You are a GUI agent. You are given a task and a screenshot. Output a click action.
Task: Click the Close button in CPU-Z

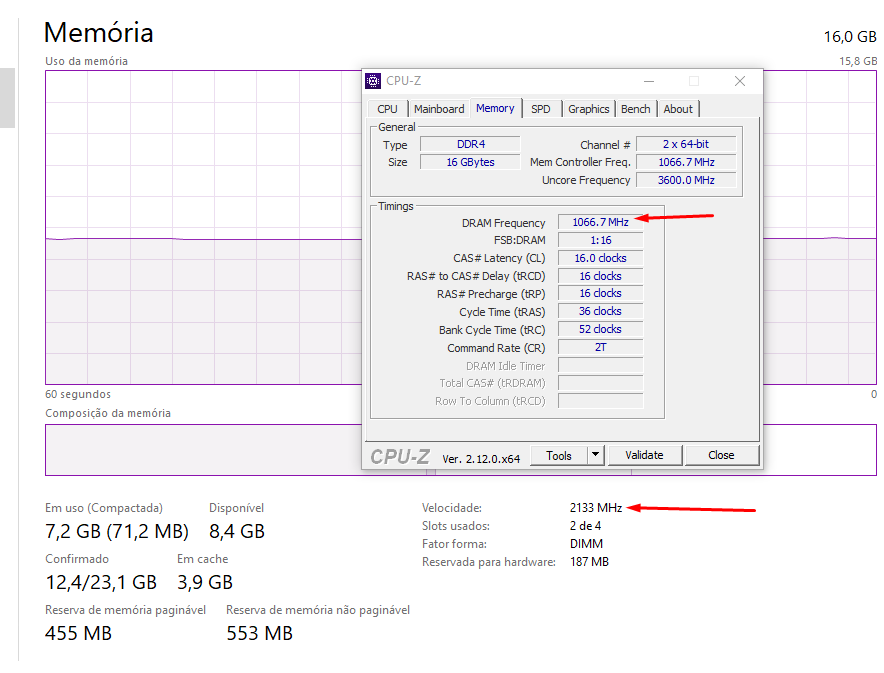(721, 455)
